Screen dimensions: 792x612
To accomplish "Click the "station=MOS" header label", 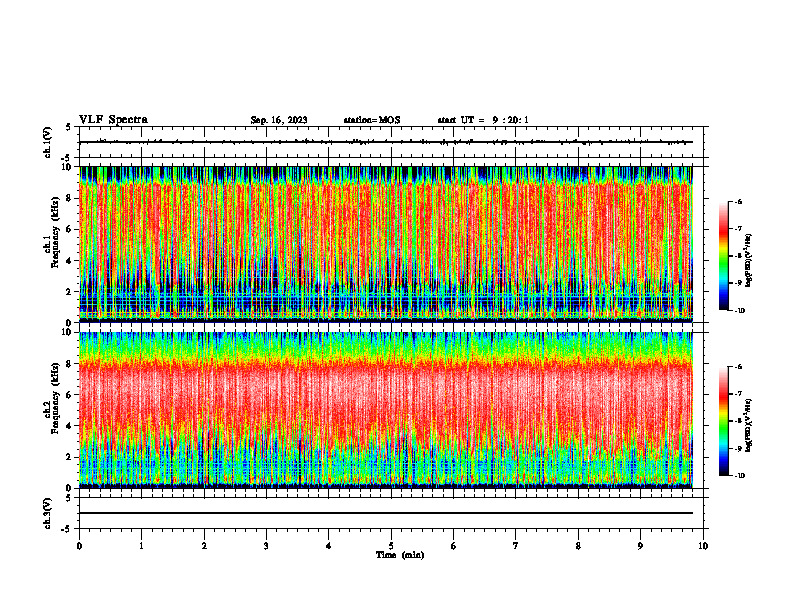I will click(372, 120).
